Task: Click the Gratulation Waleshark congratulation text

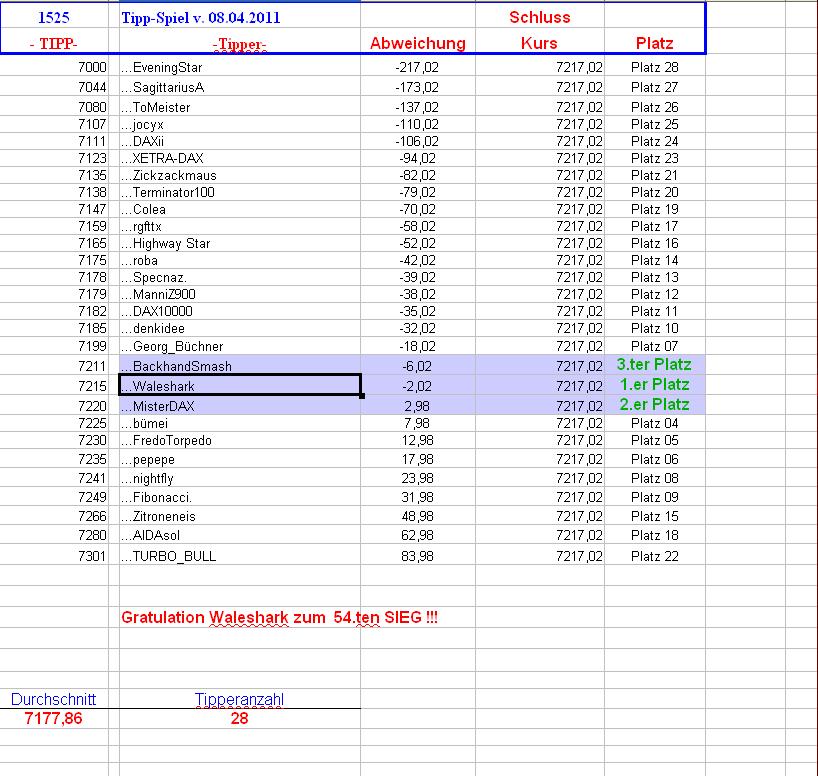Action: coord(279,617)
